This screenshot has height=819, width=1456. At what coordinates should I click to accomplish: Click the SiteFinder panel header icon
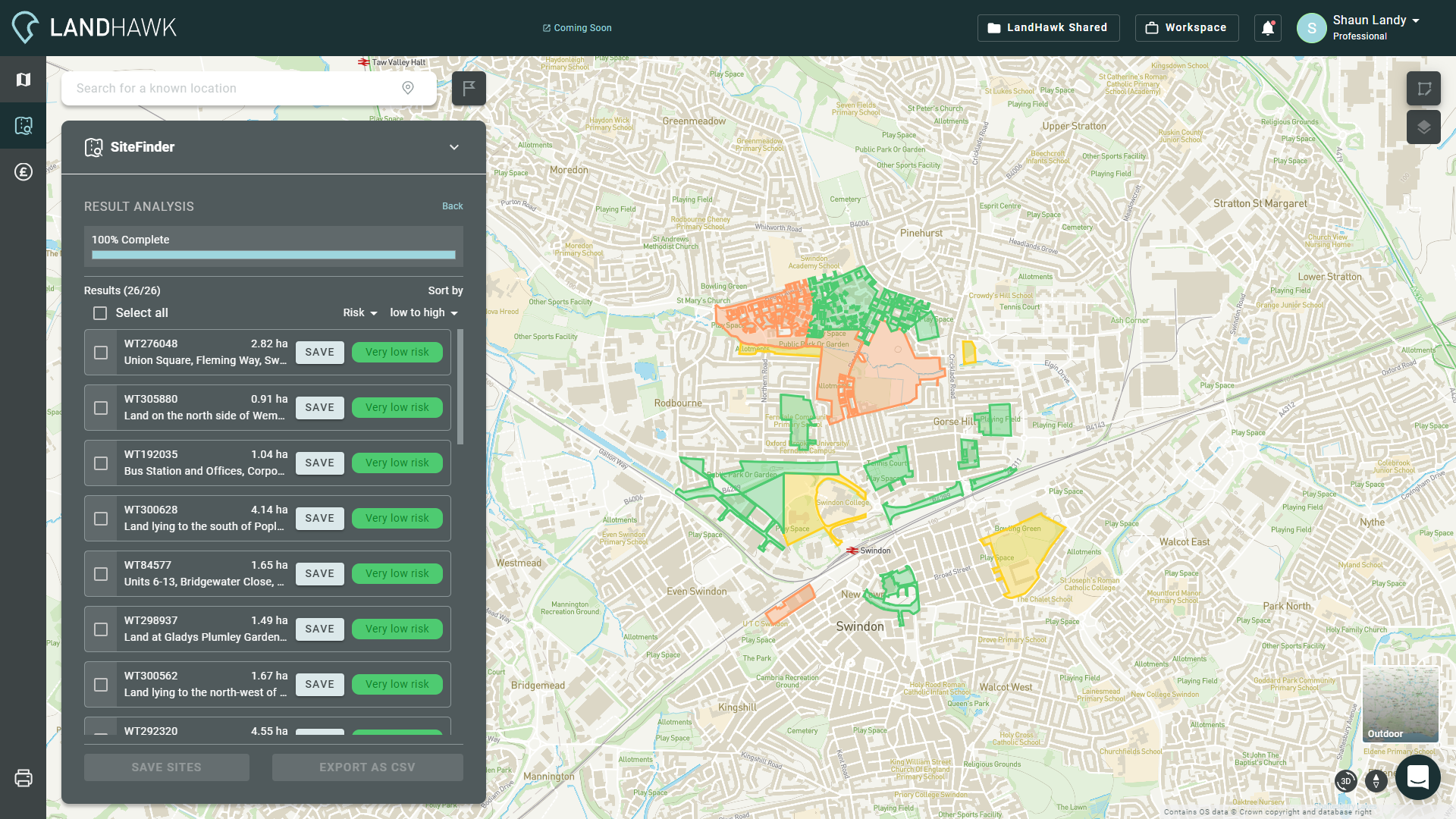93,147
